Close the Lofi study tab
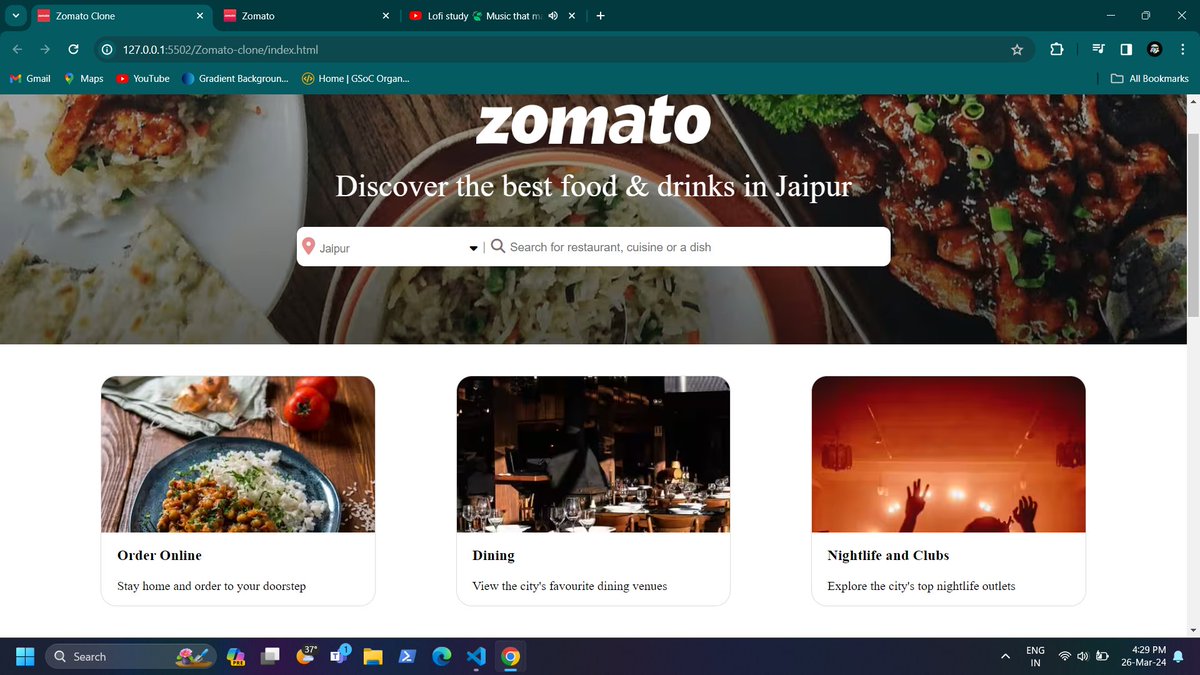This screenshot has width=1200, height=675. [572, 16]
